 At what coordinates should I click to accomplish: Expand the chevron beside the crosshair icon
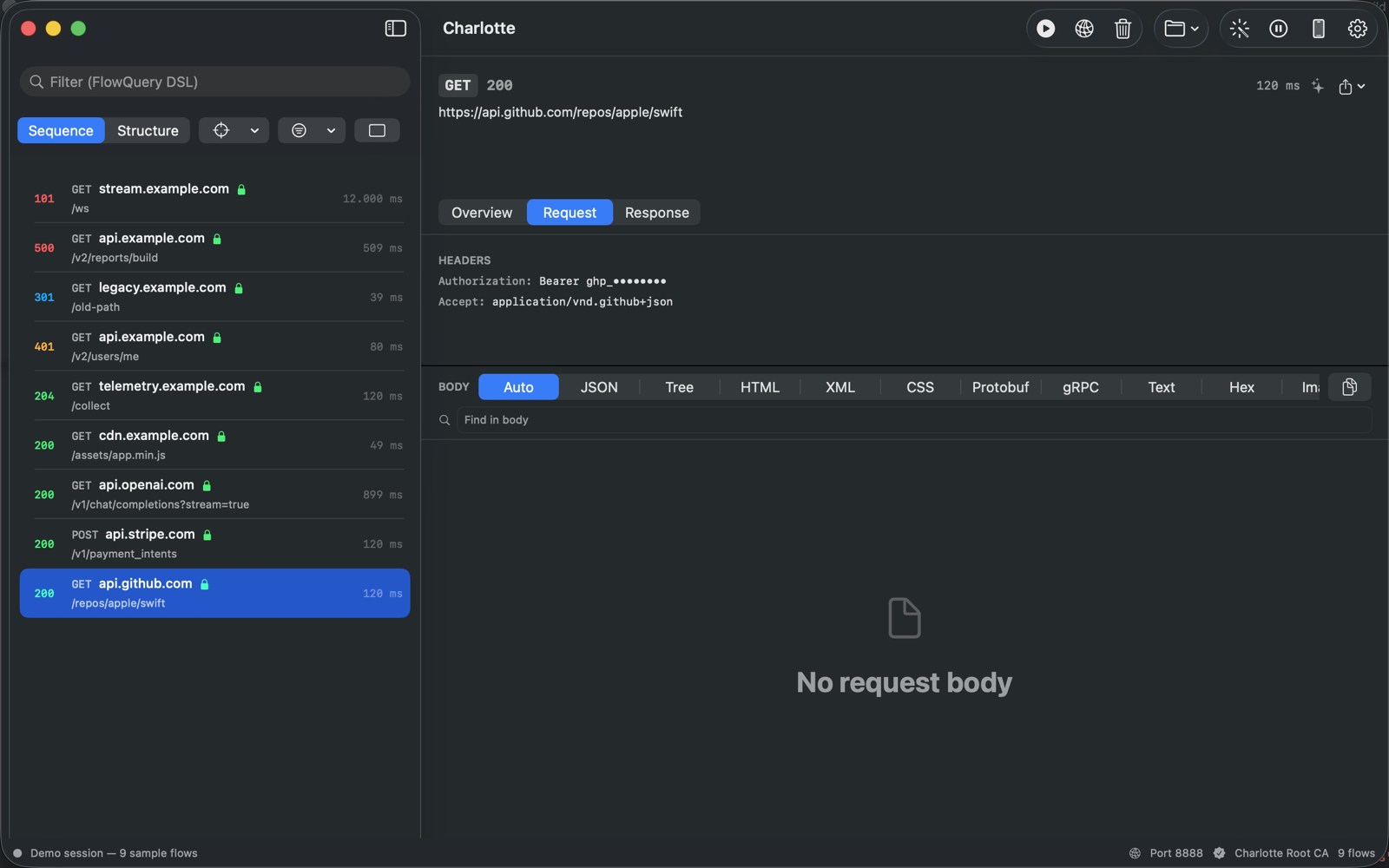[x=254, y=130]
